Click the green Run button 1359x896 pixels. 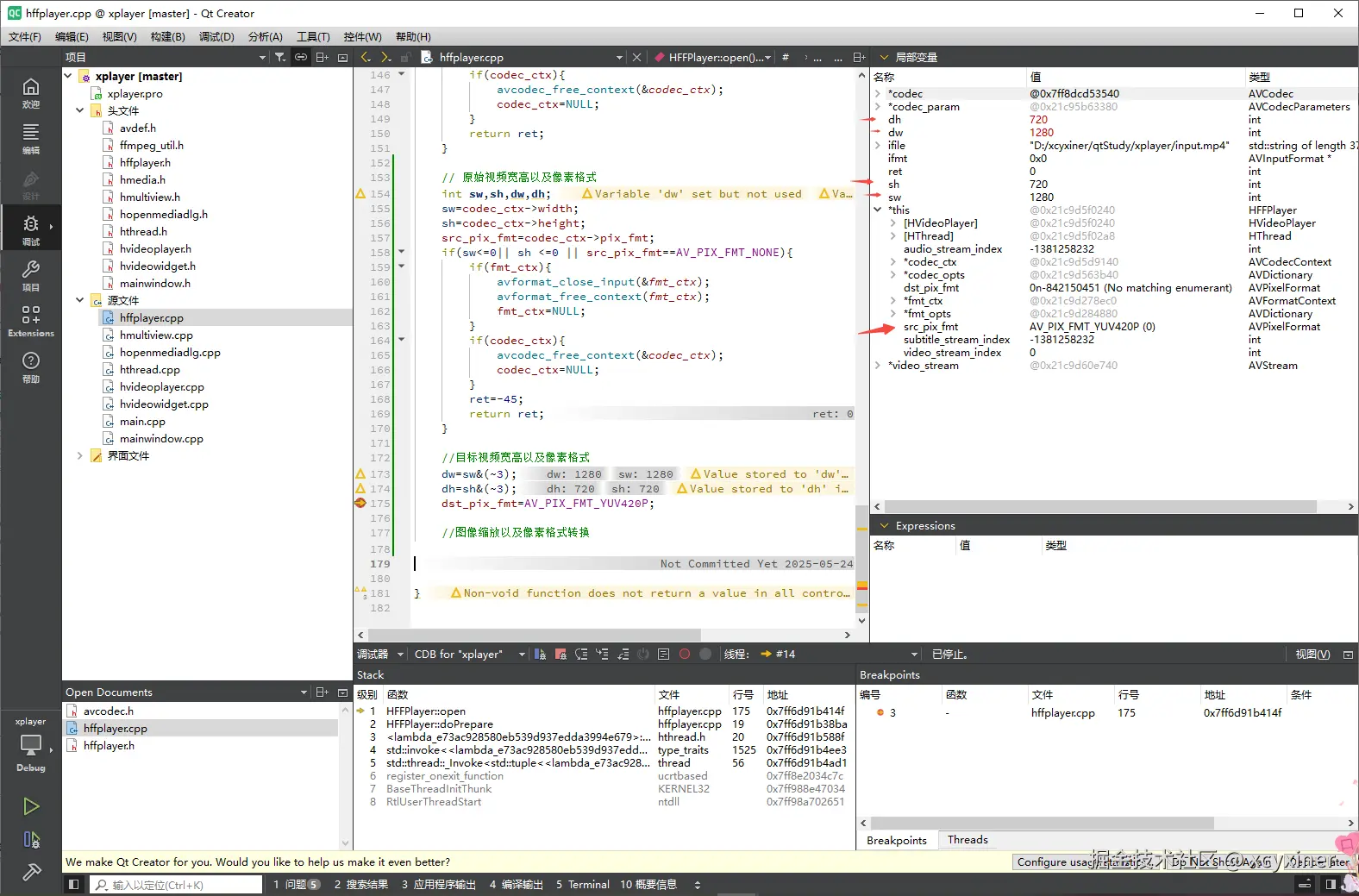[31, 806]
